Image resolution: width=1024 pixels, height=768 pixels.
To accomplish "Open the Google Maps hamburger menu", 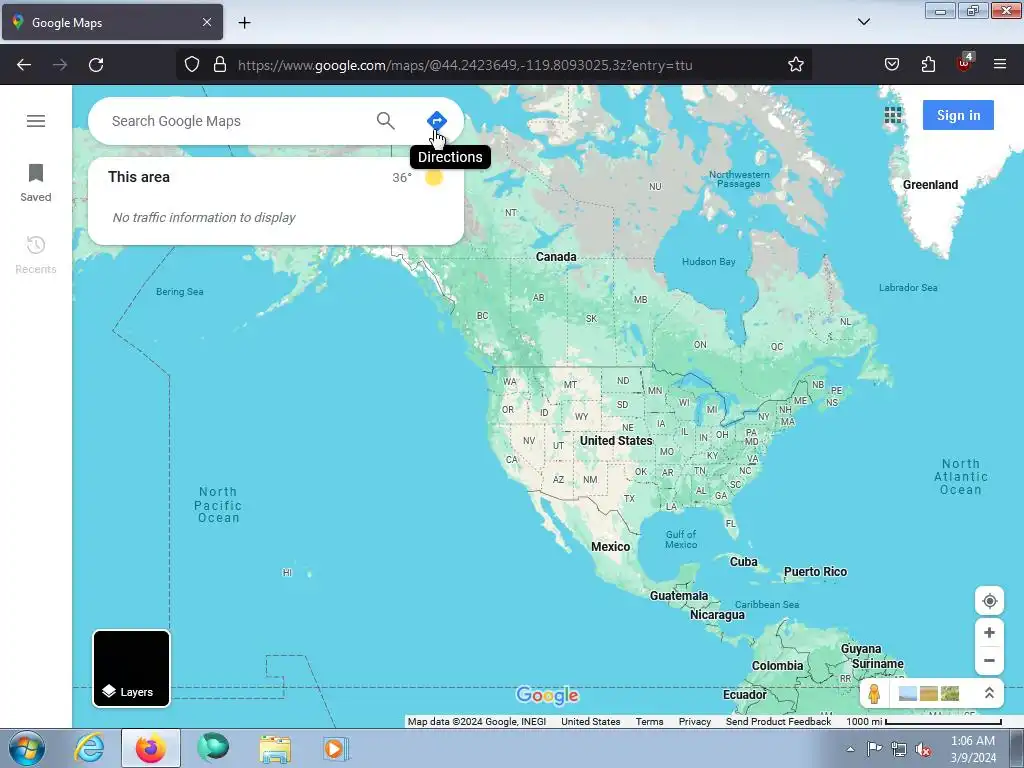I will (36, 121).
